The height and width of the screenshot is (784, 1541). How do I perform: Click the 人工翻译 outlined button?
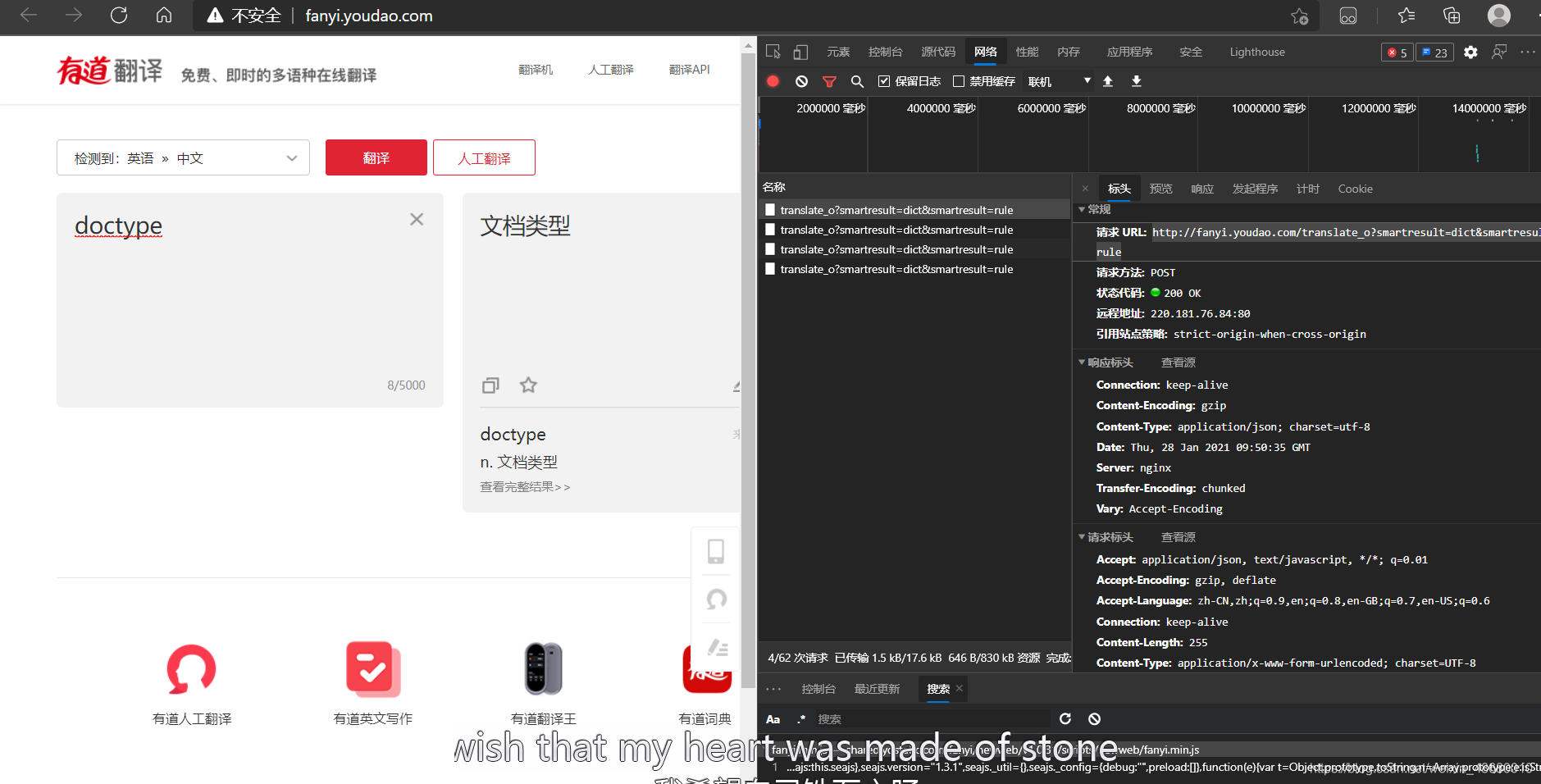click(484, 157)
